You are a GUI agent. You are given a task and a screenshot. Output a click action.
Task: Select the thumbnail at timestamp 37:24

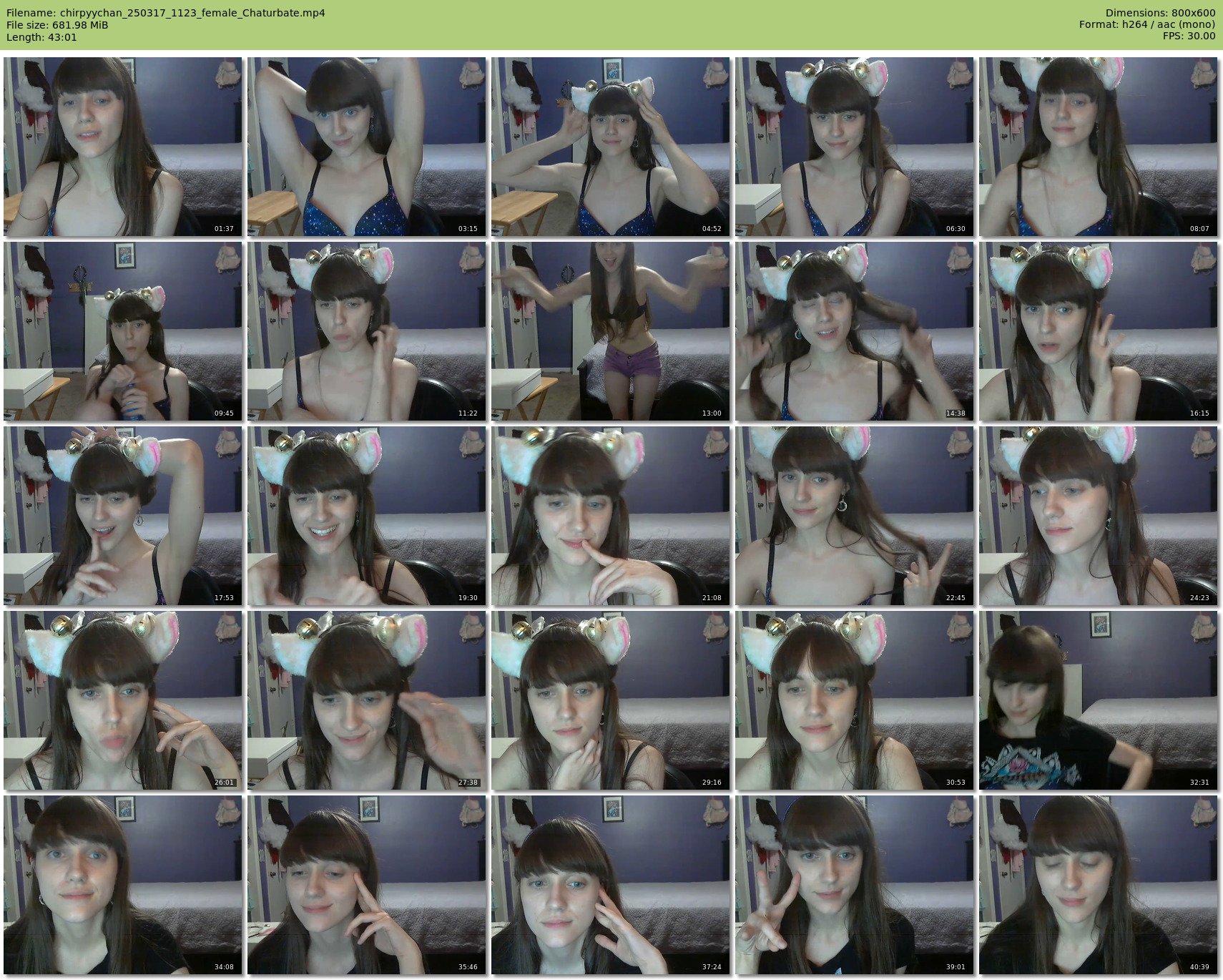[611, 885]
